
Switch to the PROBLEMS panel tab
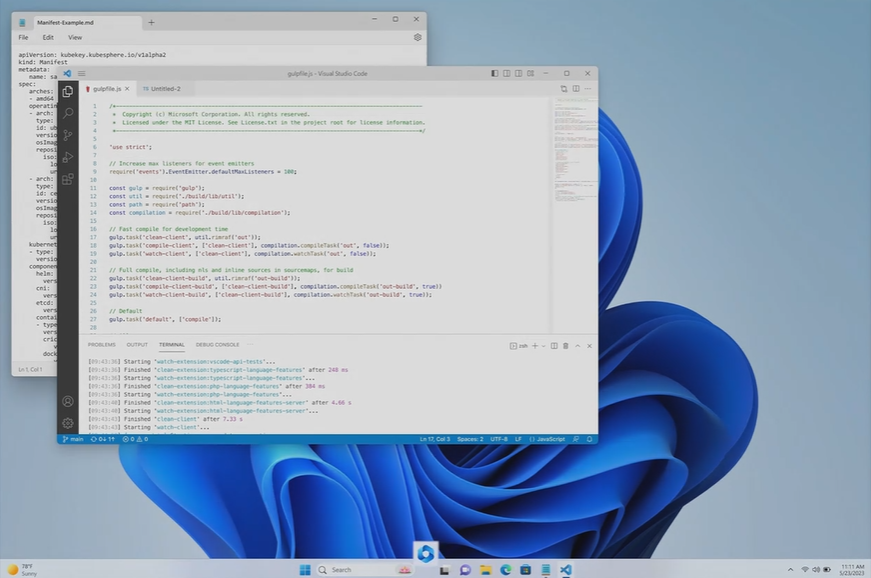[102, 345]
